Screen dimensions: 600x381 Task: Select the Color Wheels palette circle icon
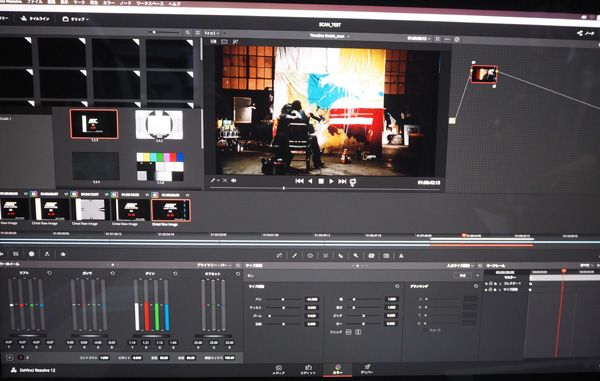[x=31, y=254]
